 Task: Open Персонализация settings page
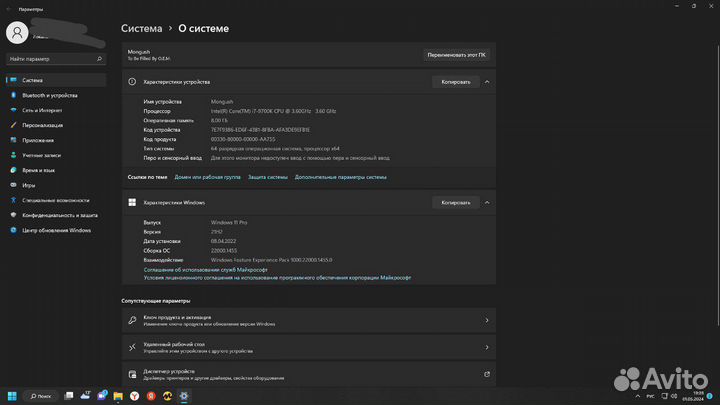56,125
